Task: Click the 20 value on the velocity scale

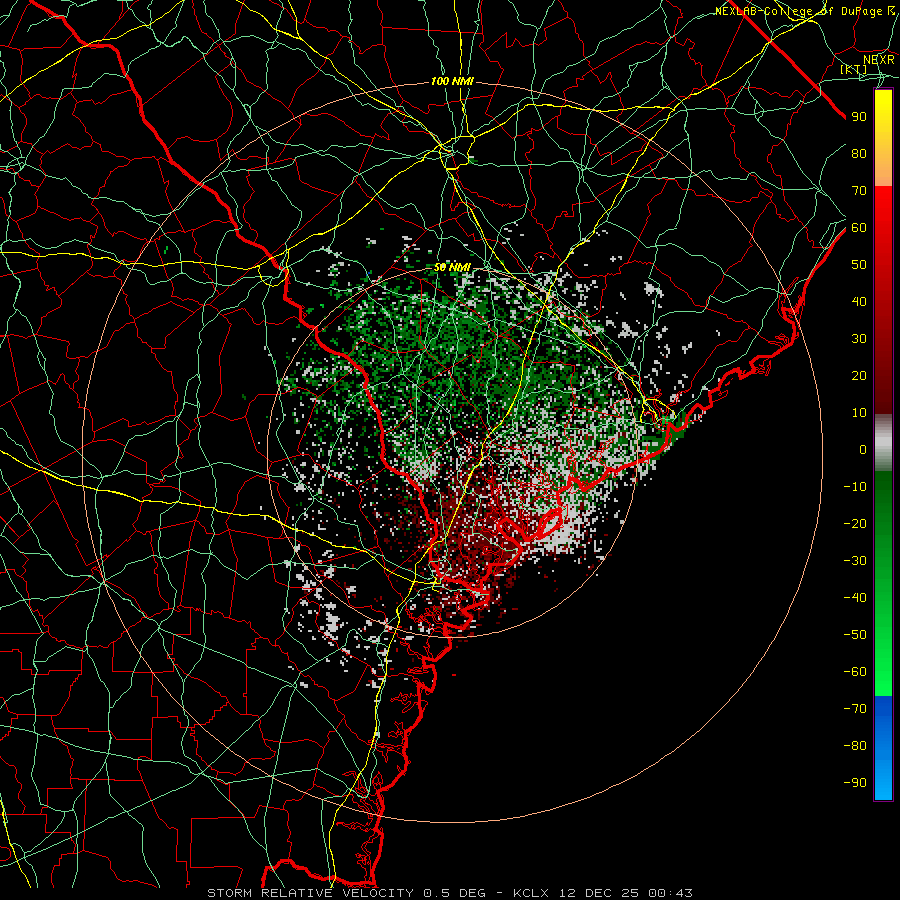Action: [859, 375]
